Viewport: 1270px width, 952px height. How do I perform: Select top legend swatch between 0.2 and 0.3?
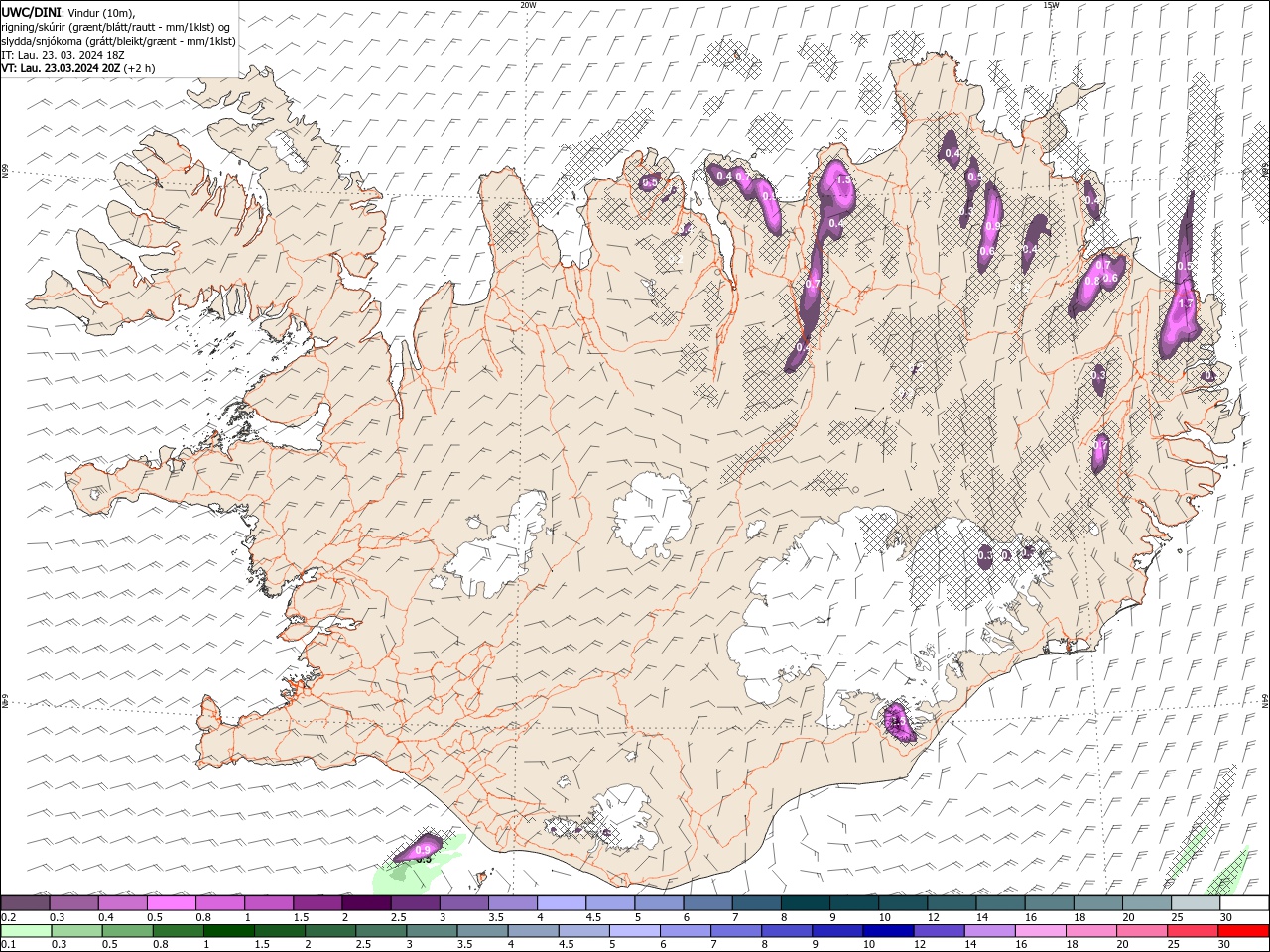coord(25,903)
